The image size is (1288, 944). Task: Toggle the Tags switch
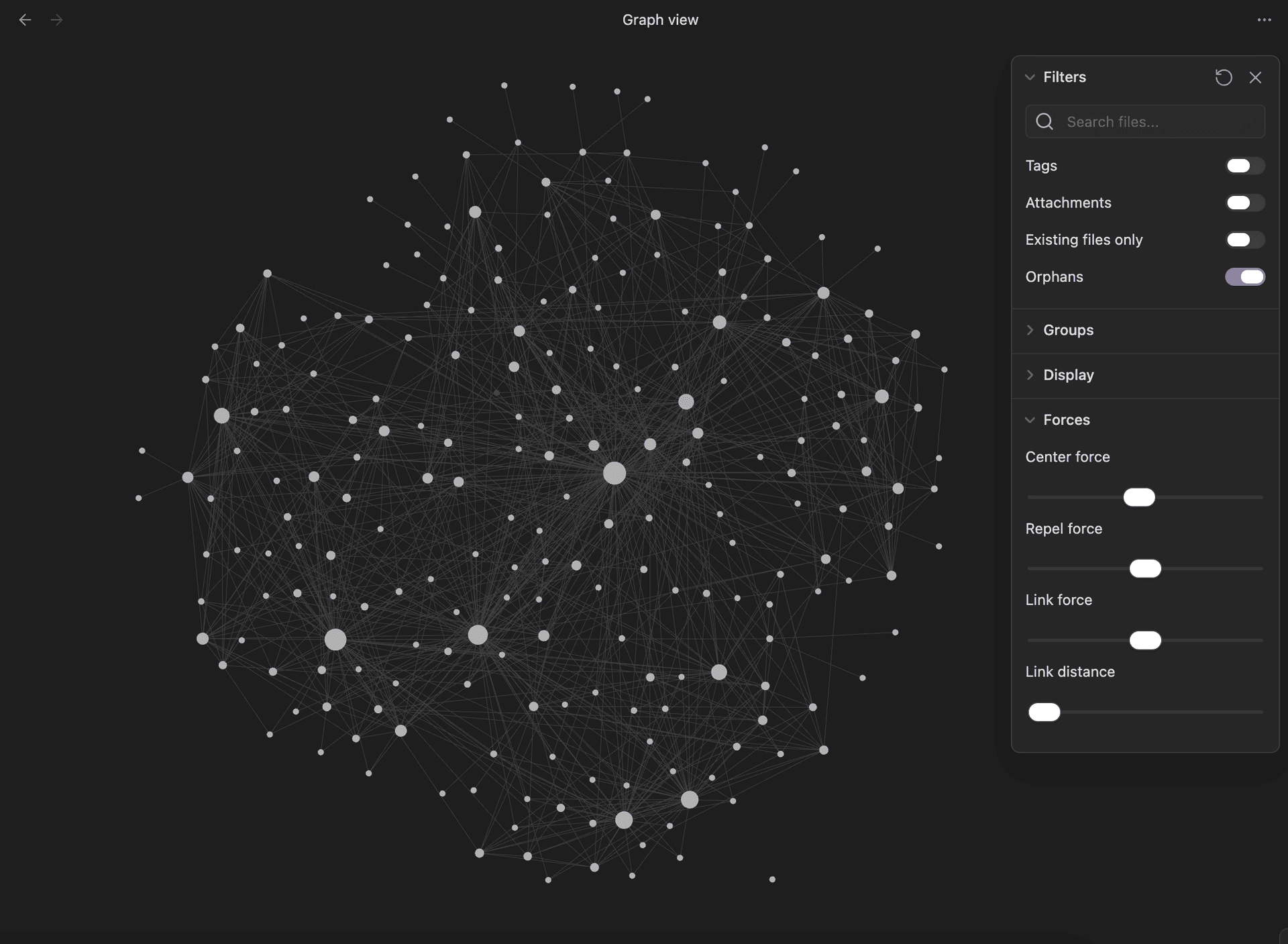click(1244, 166)
